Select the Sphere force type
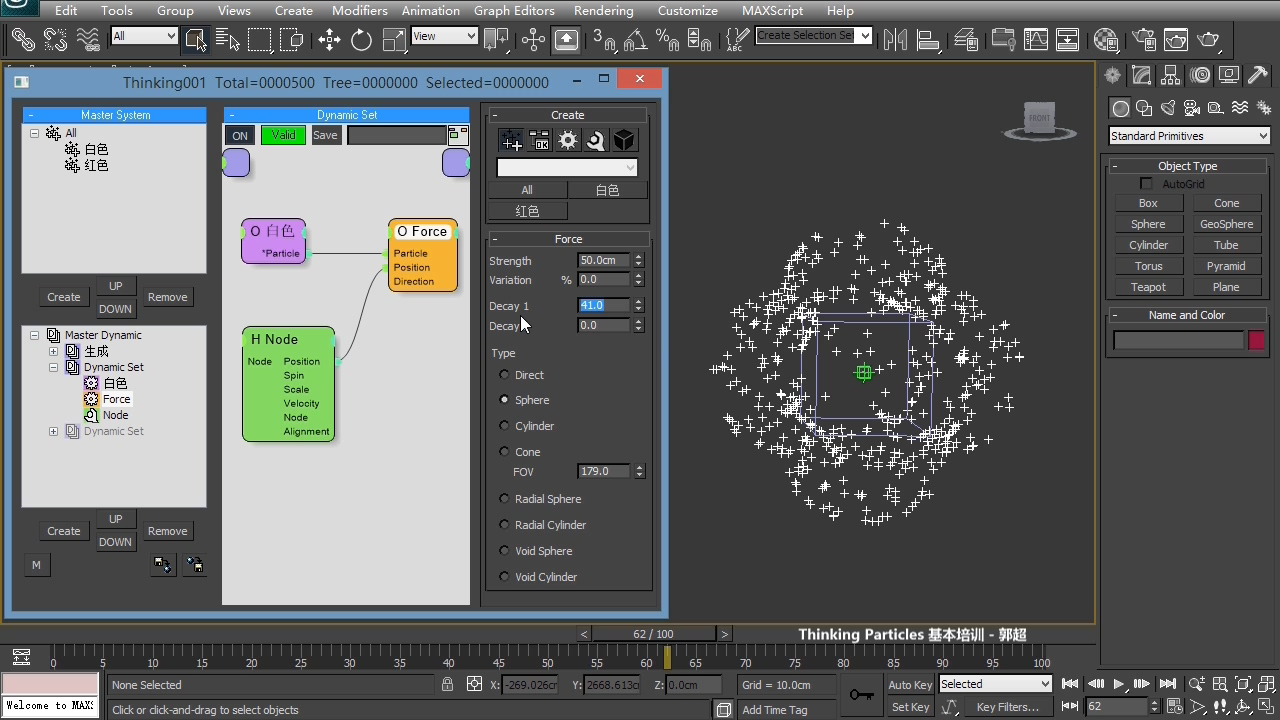1280x720 pixels. click(504, 400)
